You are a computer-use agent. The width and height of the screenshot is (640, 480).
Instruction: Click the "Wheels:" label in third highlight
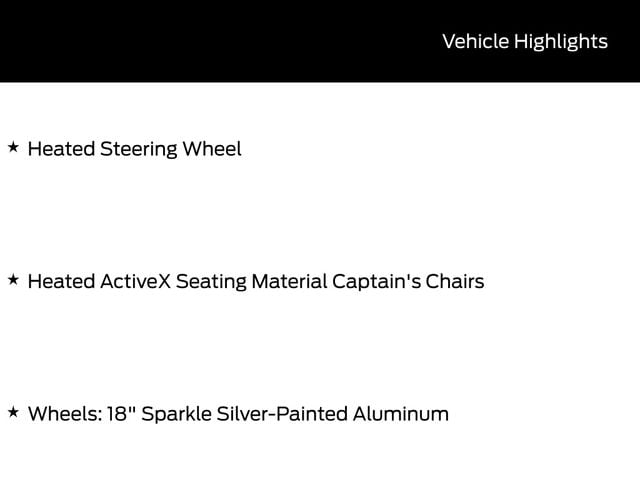[x=63, y=413]
